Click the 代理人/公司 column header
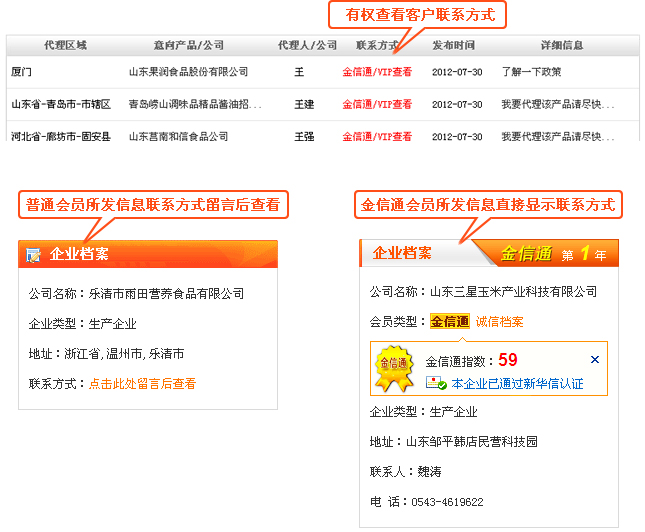 point(307,45)
